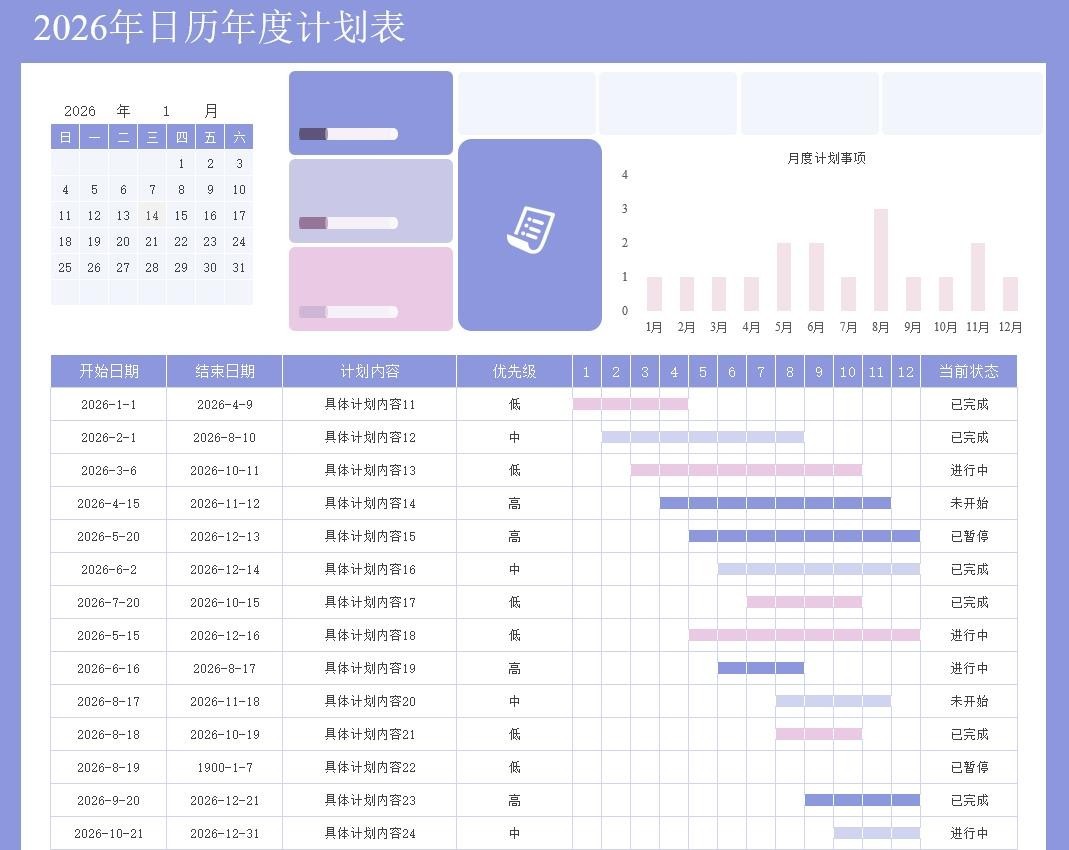Select the start date 2026-1-1
The width and height of the screenshot is (1069, 850).
[108, 404]
